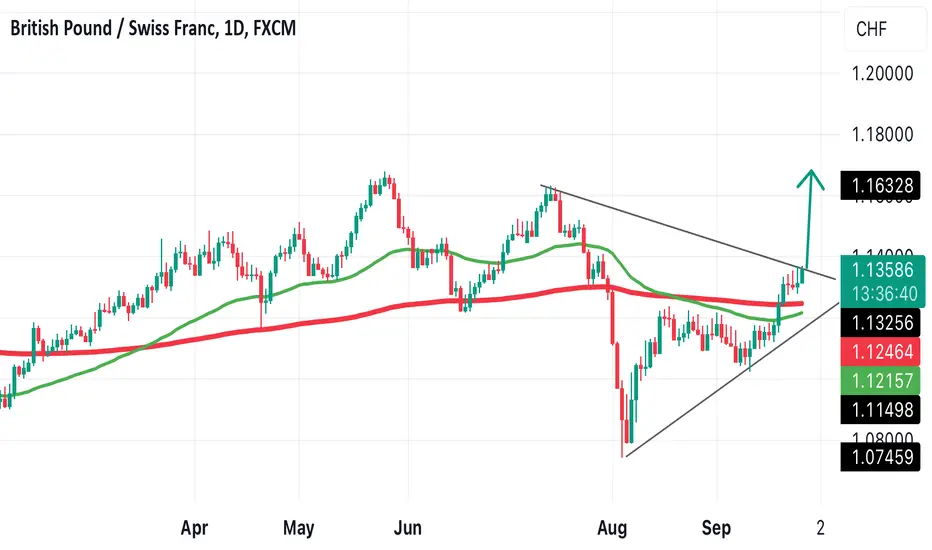Select the green 1.12157 moving average label
Screen dimensions: 932x550
(882, 381)
